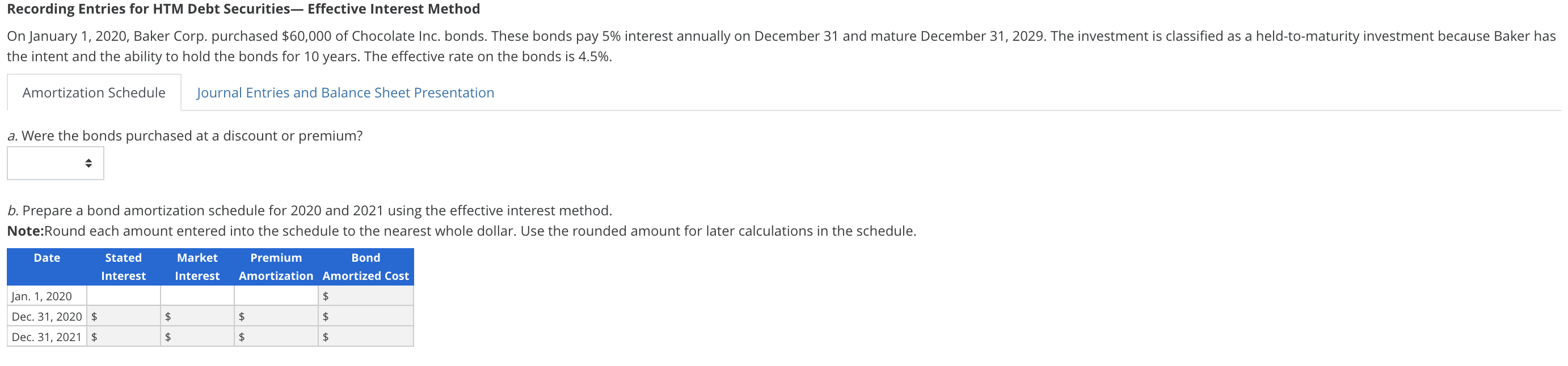Click the Premium Amortization cell for Dec. 31, 2020
1568x366 pixels.
[276, 316]
